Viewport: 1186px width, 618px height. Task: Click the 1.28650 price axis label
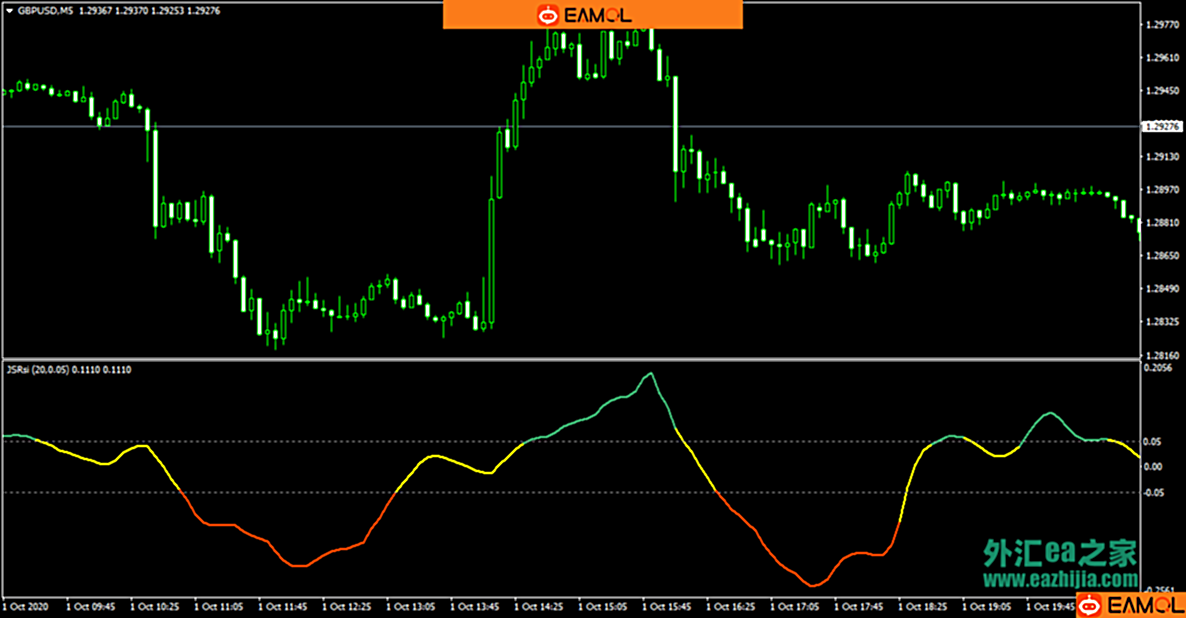click(1162, 256)
